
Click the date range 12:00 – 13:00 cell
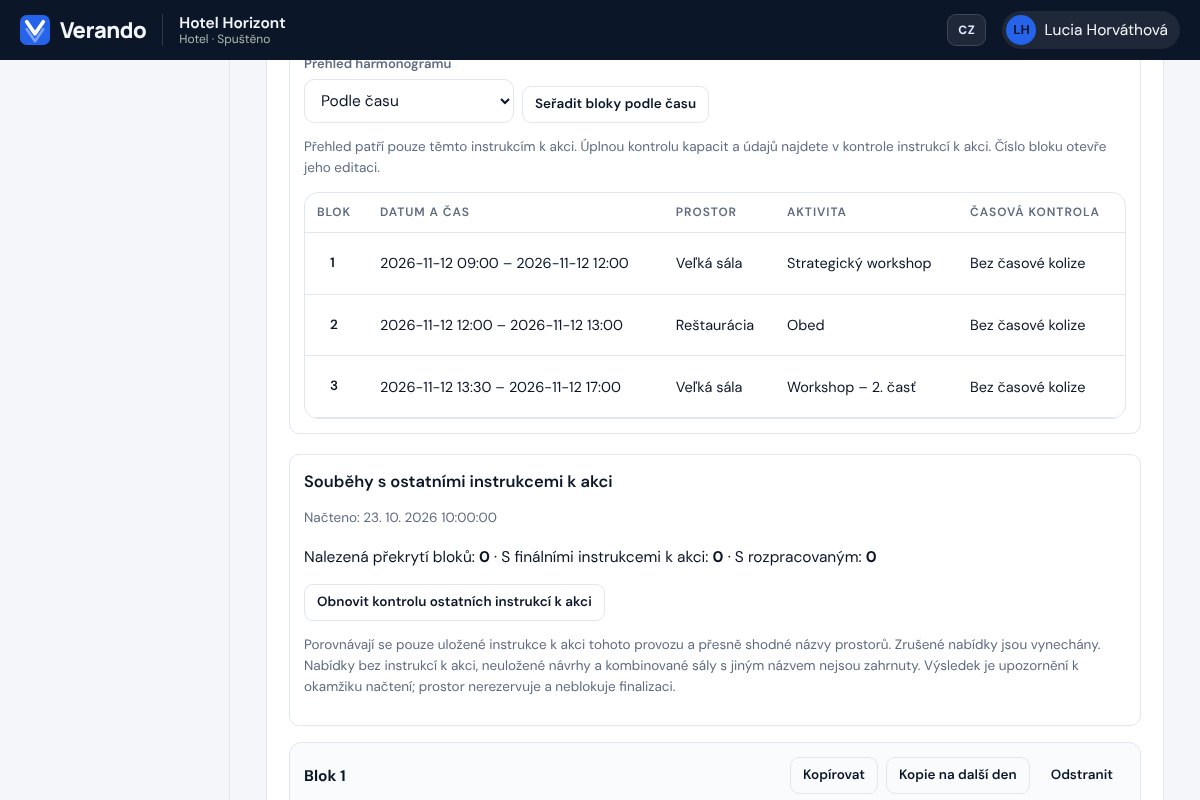[501, 325]
